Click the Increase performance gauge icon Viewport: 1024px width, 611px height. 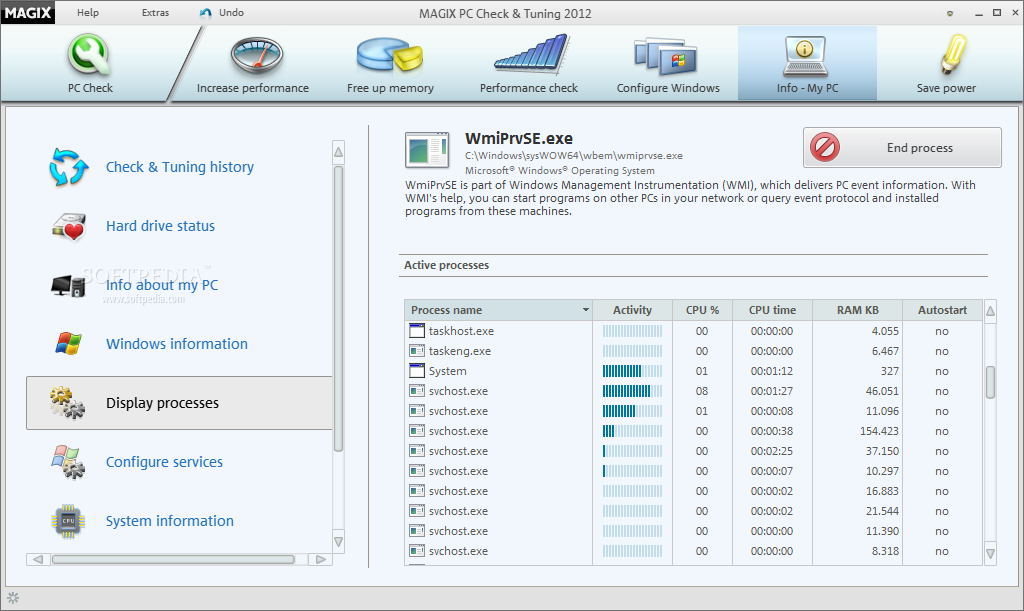click(257, 57)
